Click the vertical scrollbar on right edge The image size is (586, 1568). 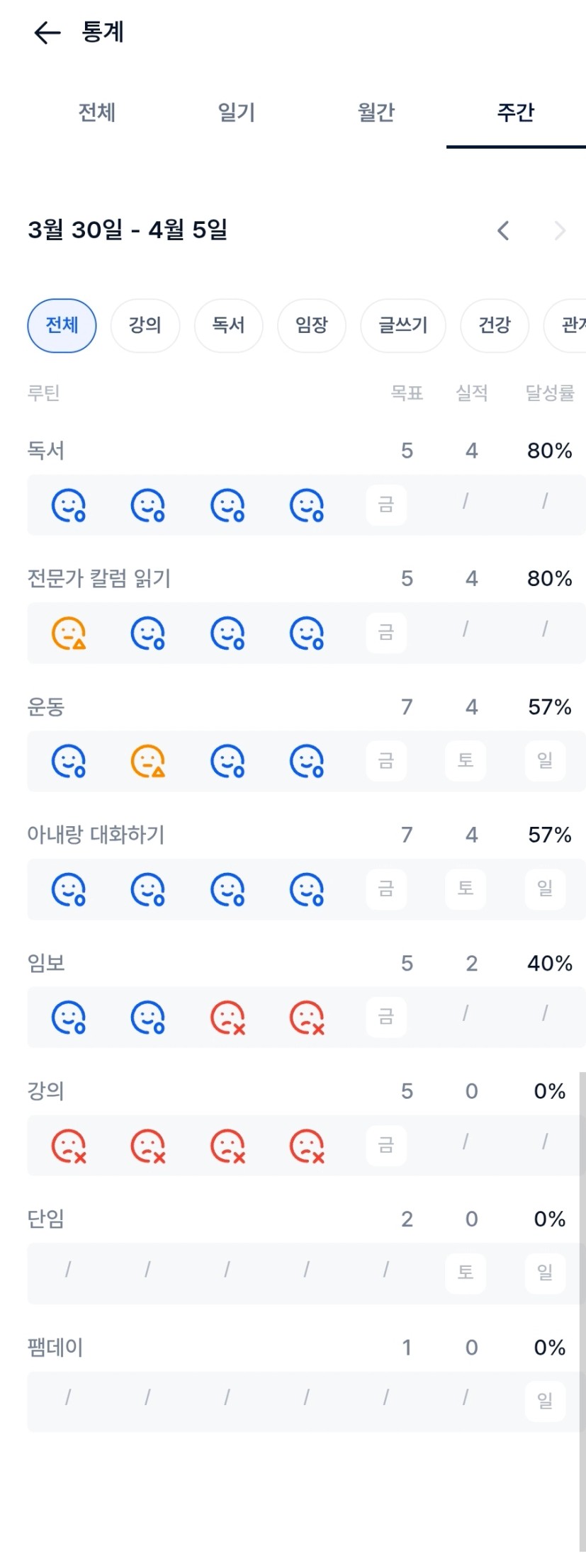(x=582, y=1311)
